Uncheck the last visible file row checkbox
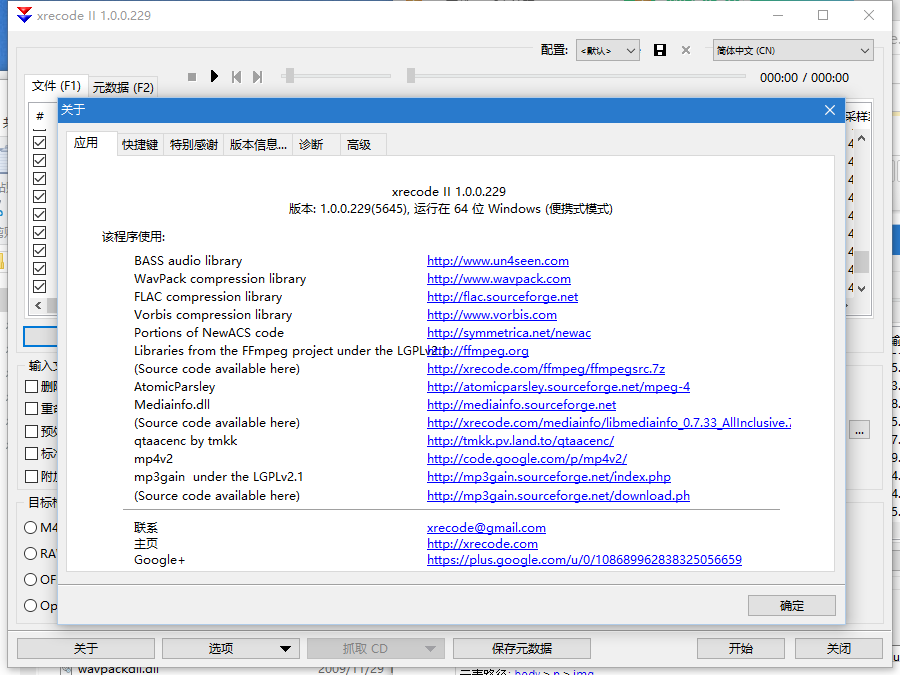Image resolution: width=900 pixels, height=675 pixels. pyautogui.click(x=40, y=286)
